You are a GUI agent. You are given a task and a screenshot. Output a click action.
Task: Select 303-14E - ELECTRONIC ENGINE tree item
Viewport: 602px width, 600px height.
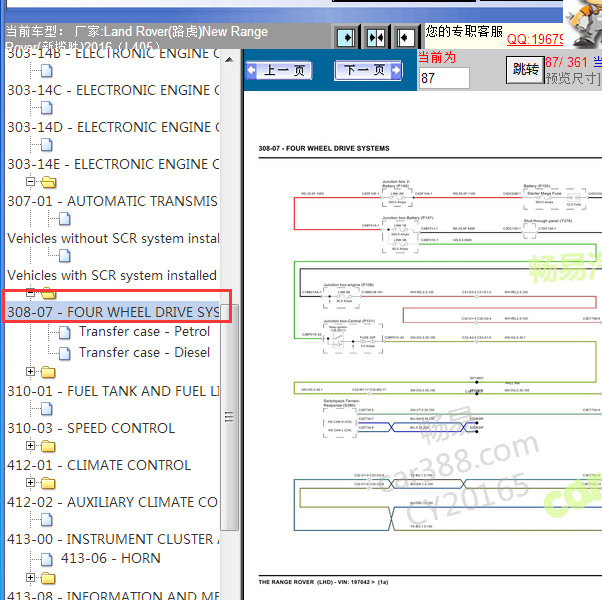114,164
